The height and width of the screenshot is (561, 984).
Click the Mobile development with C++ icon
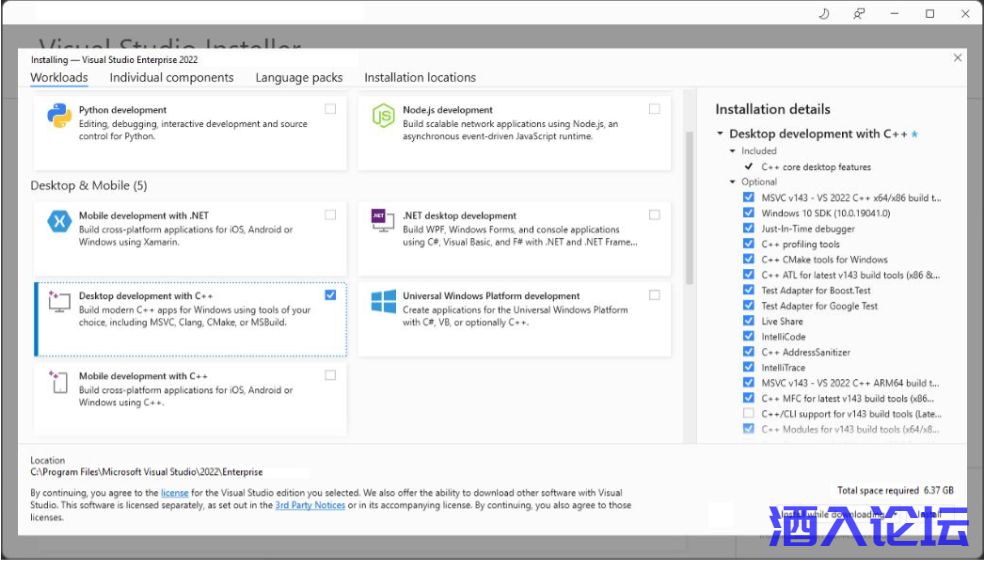(x=58, y=382)
